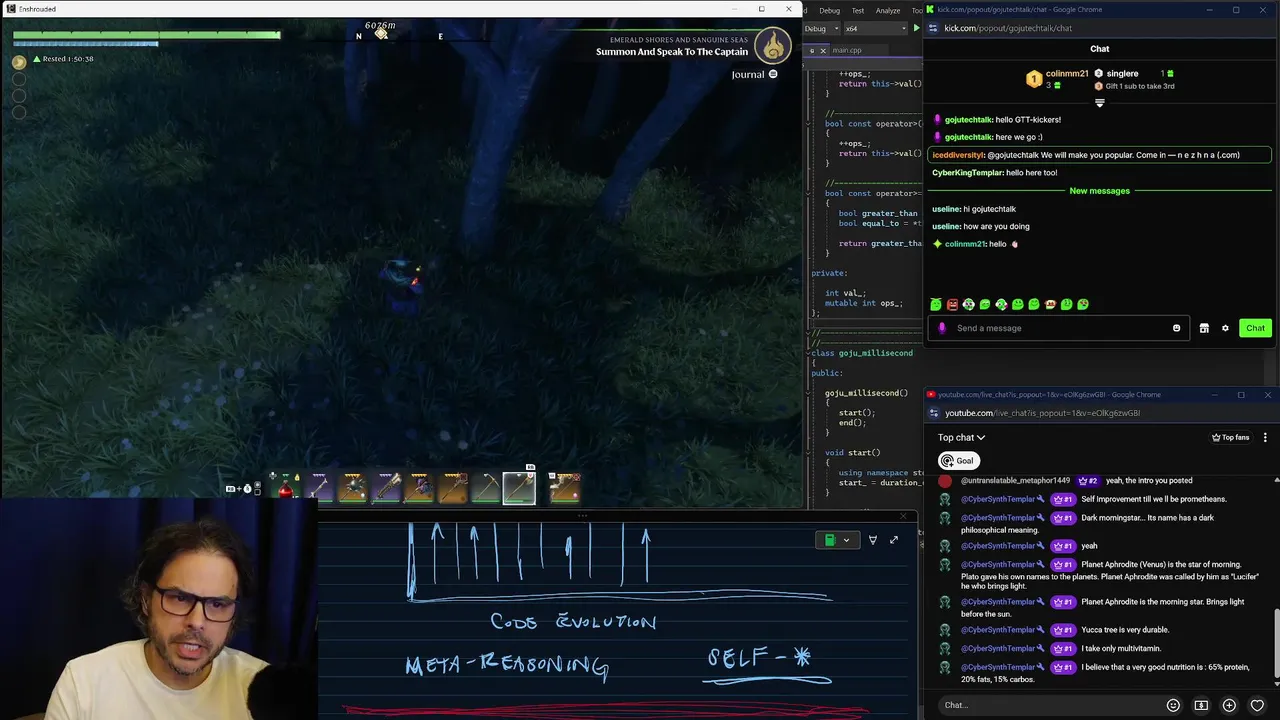Click username CyberKingTemplar in Kick chat

(x=967, y=173)
